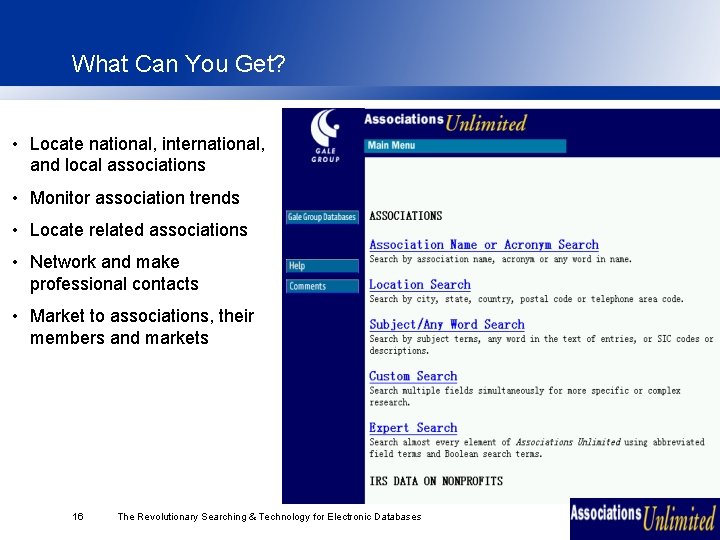Select bullet "Network and make professional contacts"

point(114,273)
